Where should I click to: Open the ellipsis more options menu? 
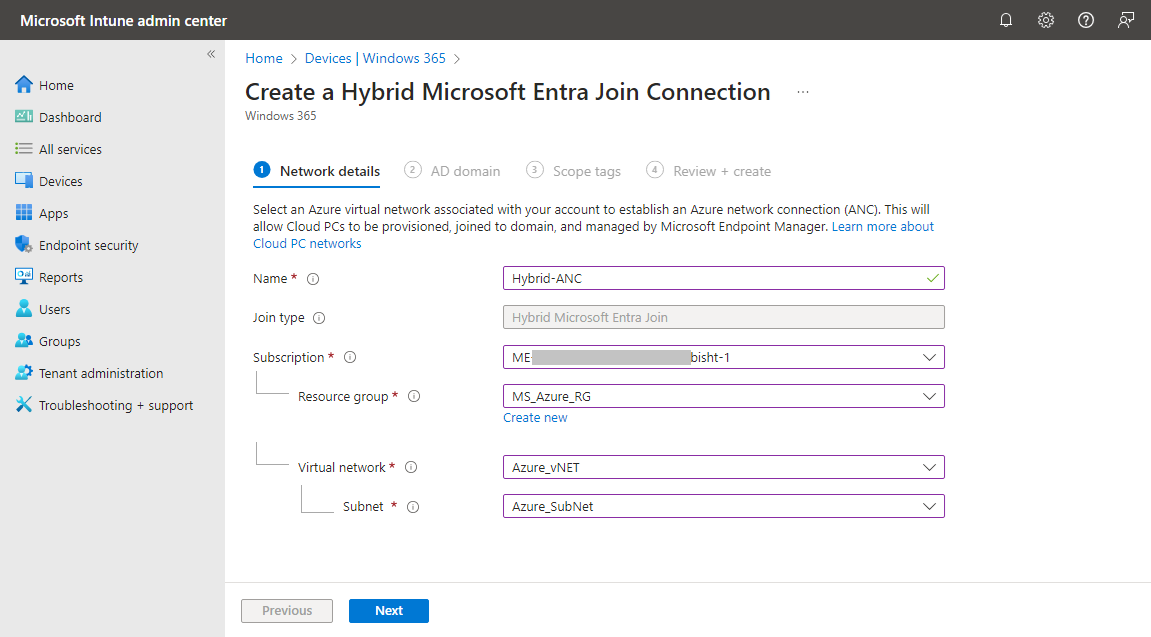point(803,92)
